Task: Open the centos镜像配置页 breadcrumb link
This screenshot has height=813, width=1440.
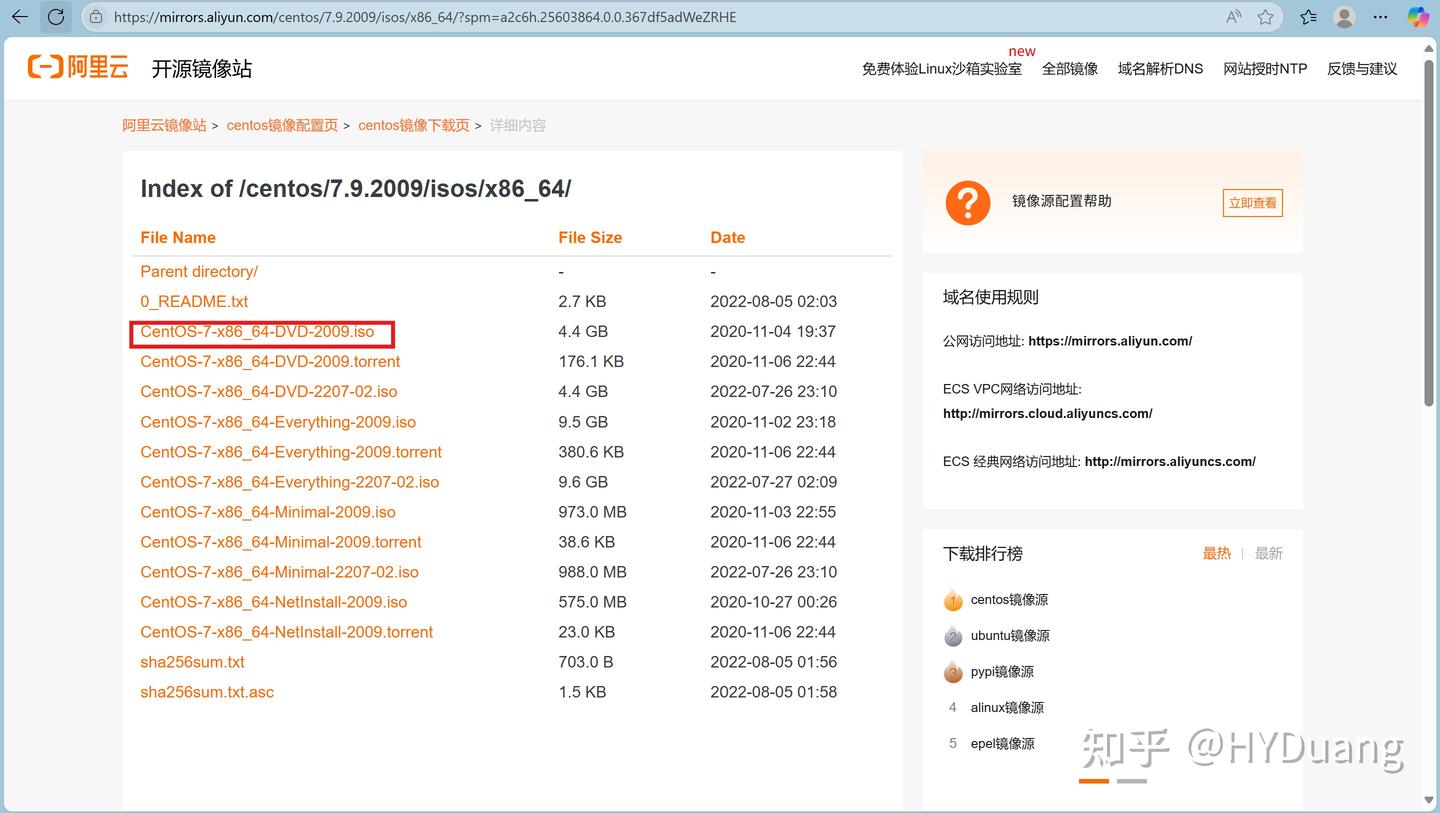Action: [x=281, y=125]
